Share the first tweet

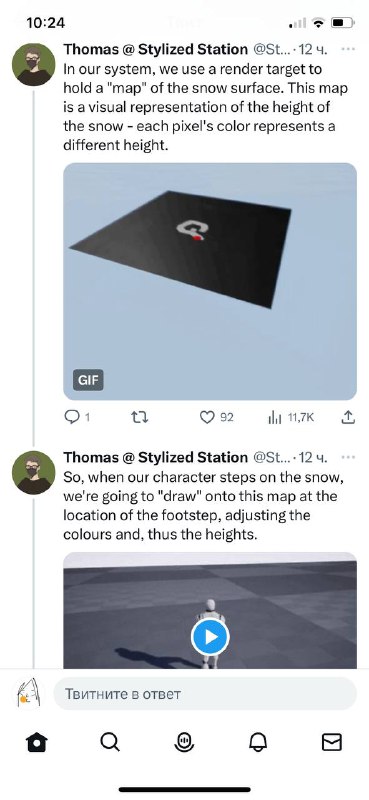point(347,417)
